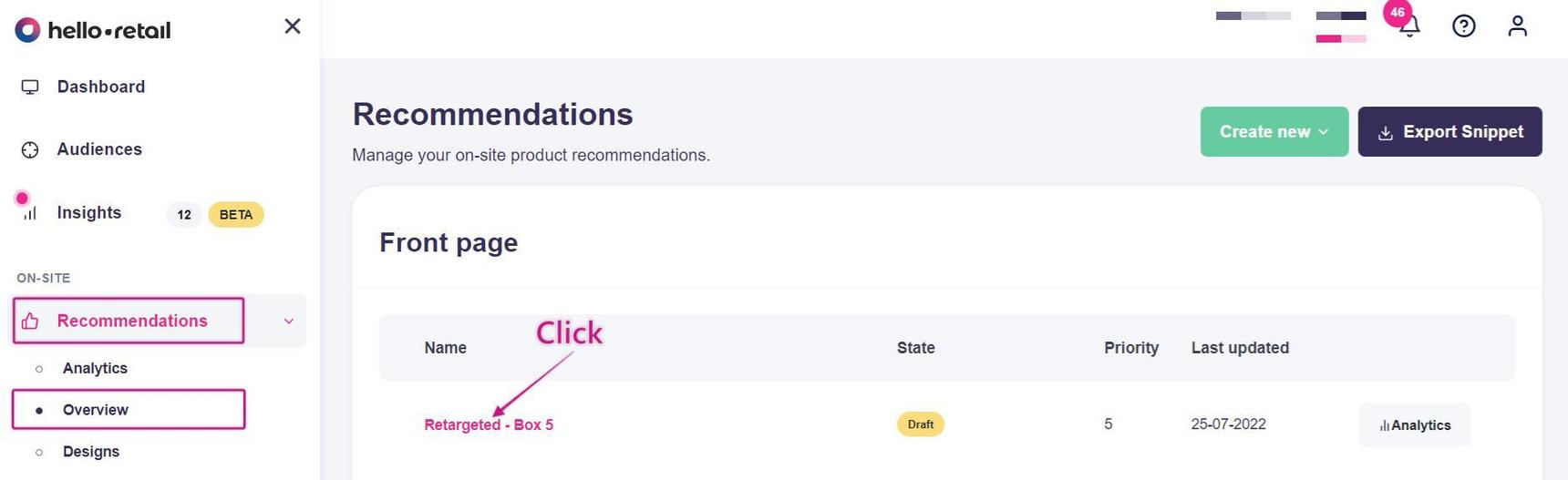Screen dimensions: 1568x480
Task: Select Overview in the sidebar submenu
Action: pos(96,410)
